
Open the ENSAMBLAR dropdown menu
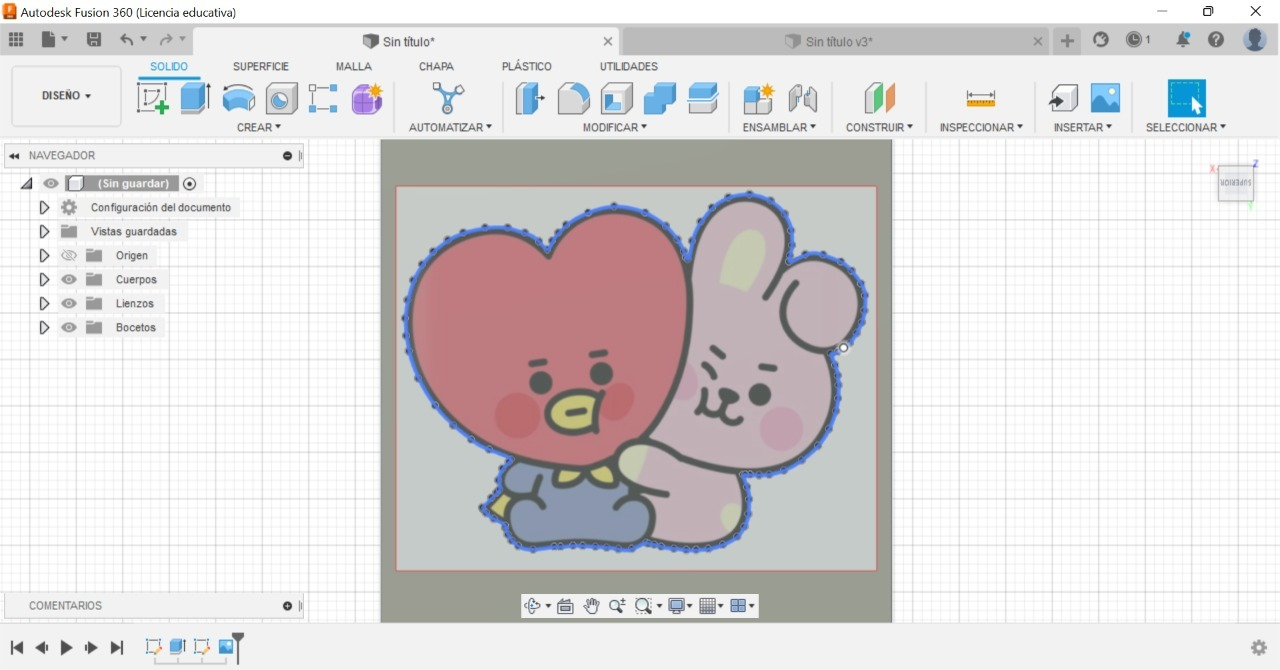779,127
